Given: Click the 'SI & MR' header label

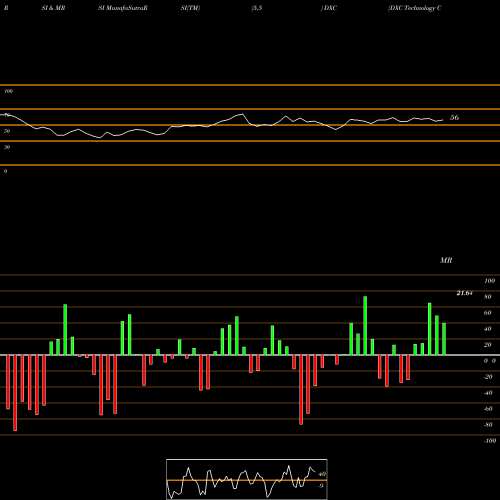Looking at the screenshot, I should click(53, 8).
